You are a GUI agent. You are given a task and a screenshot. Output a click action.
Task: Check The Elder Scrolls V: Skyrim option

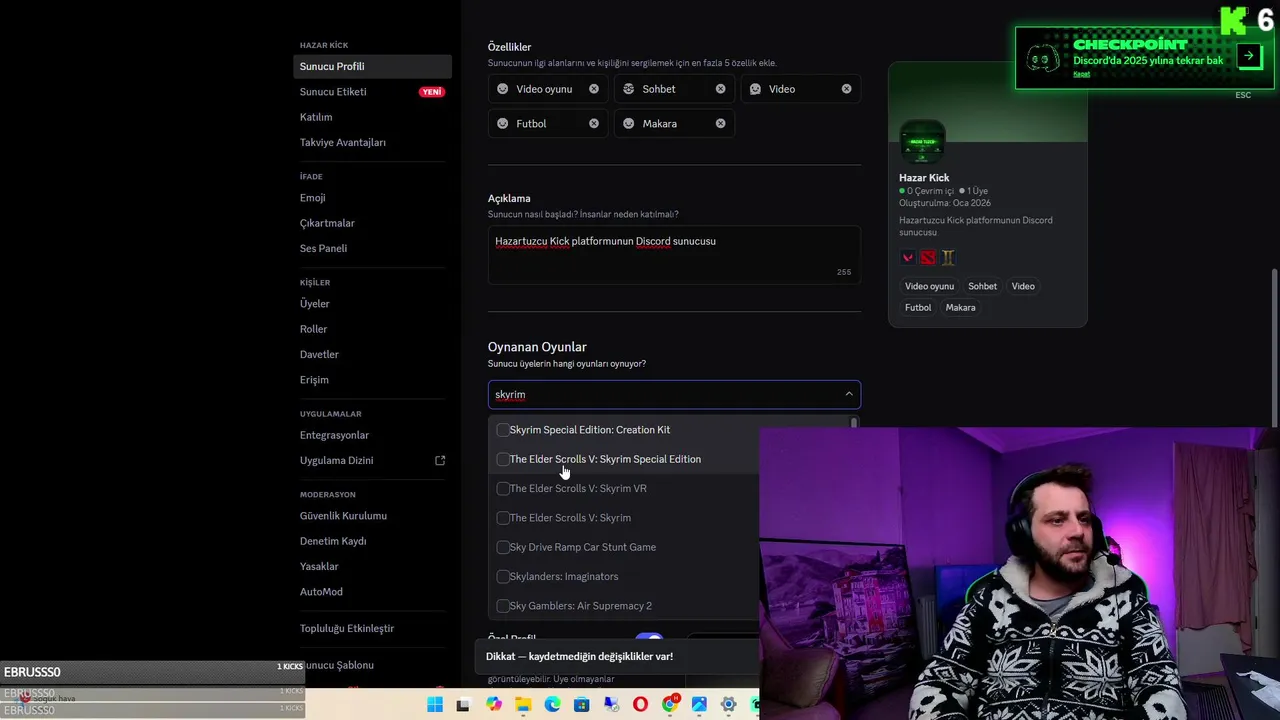pyautogui.click(x=503, y=518)
